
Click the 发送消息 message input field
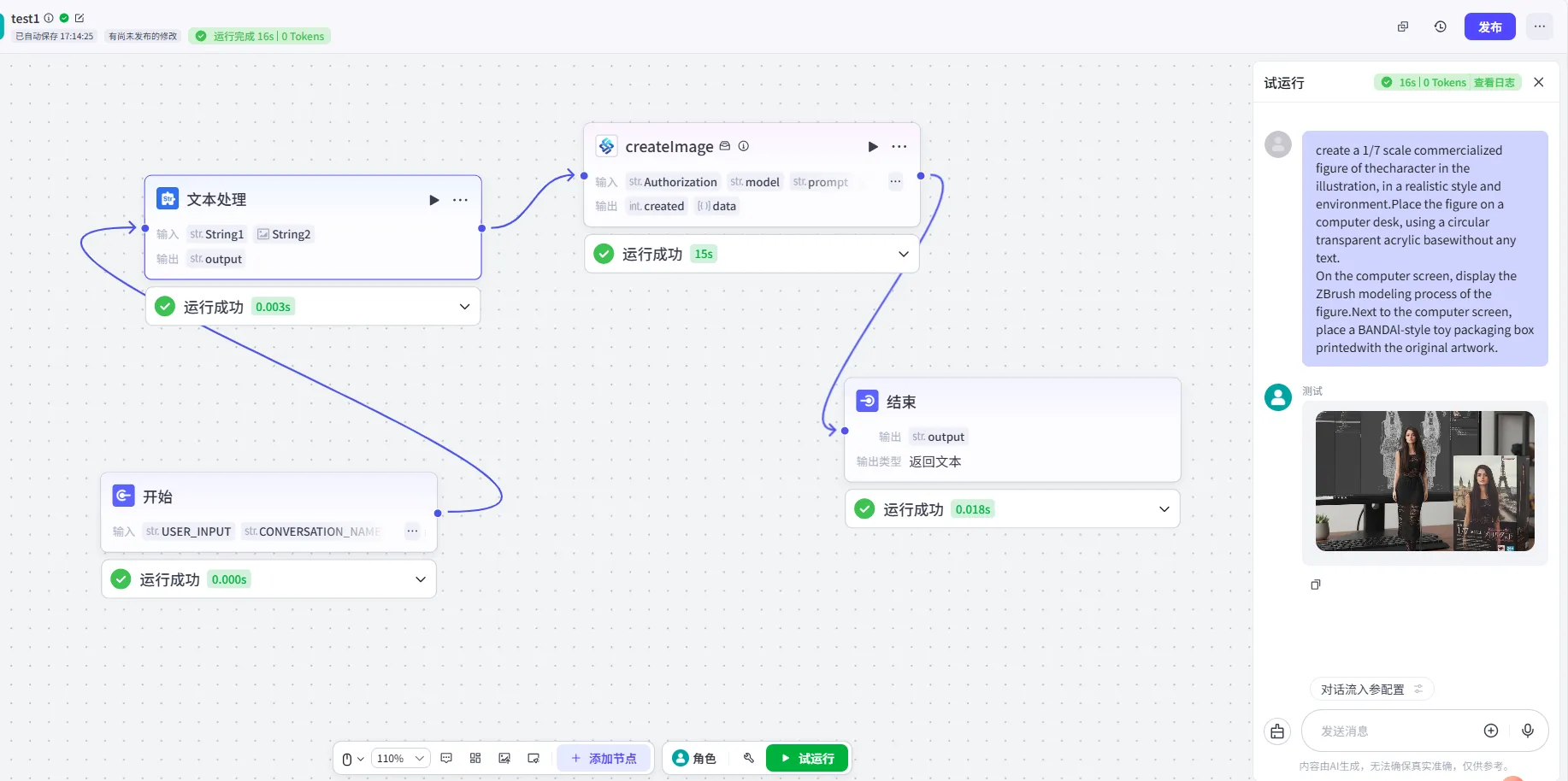[x=1394, y=731]
